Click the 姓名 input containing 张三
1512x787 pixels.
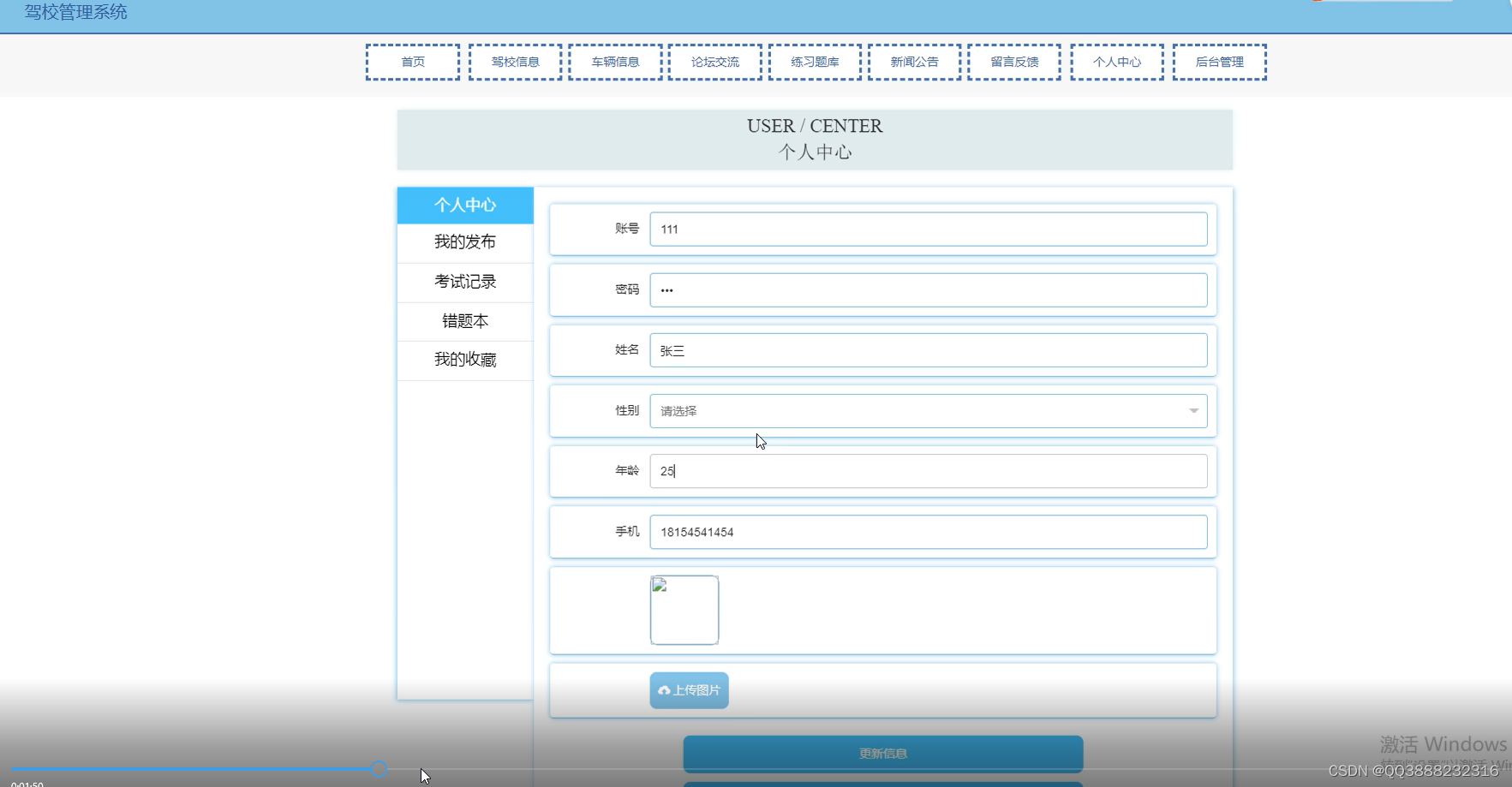tap(929, 350)
